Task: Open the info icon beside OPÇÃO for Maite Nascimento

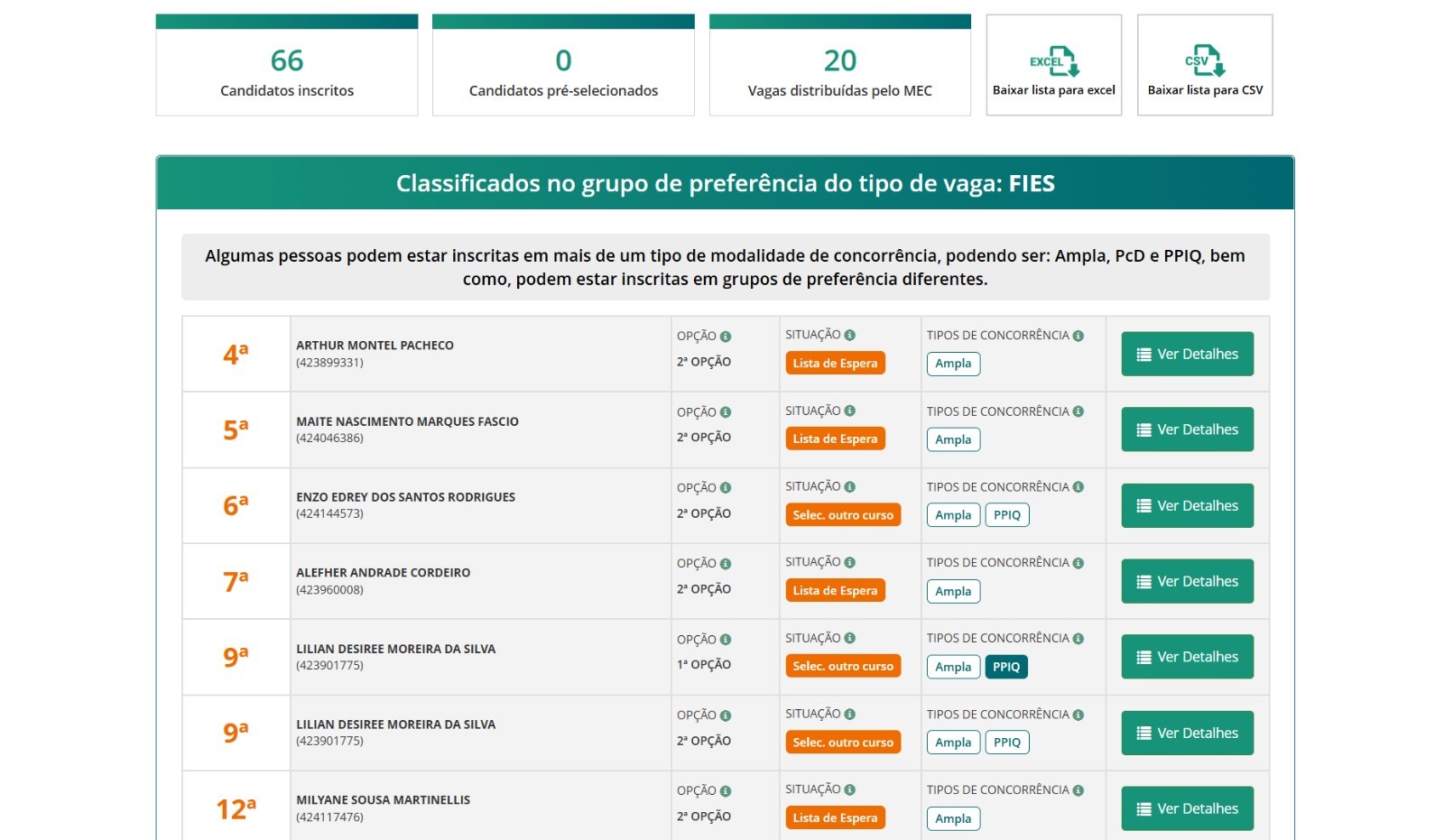Action: [726, 412]
